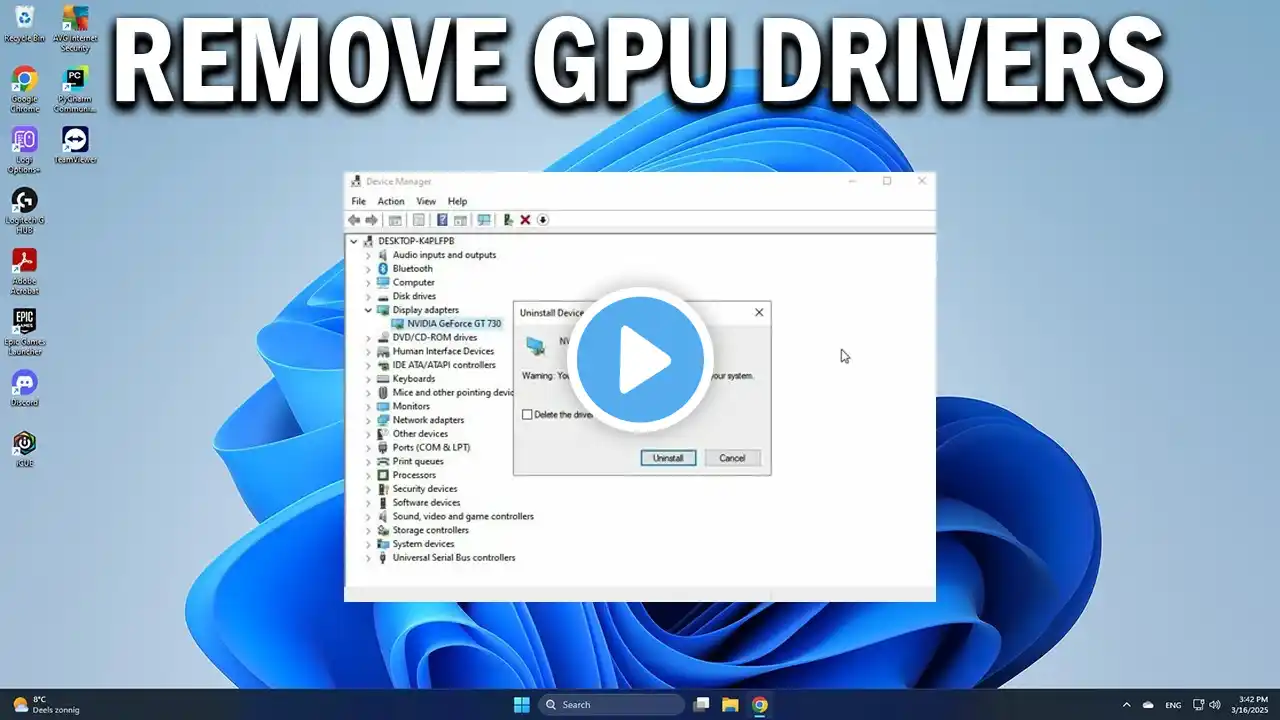Viewport: 1280px width, 720px height.
Task: Select the Logi Options+ desktop shortcut
Action: pos(24,150)
